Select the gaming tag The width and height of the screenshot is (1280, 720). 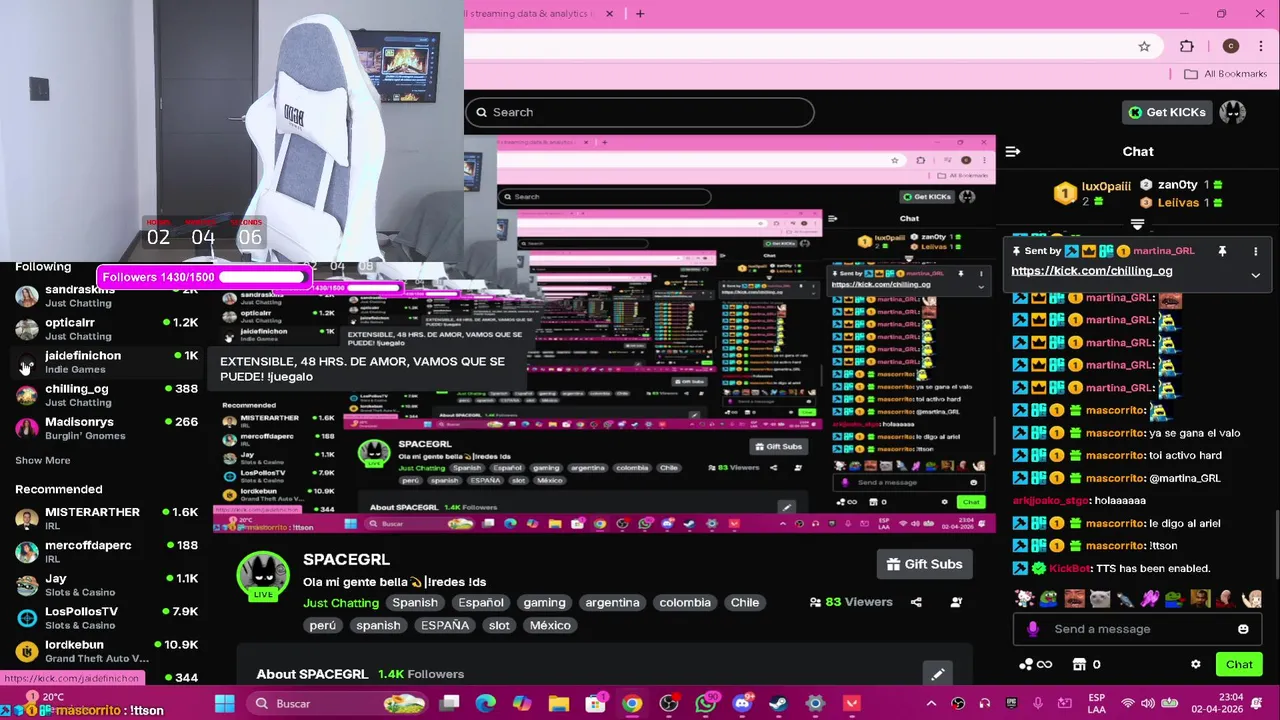click(x=545, y=603)
